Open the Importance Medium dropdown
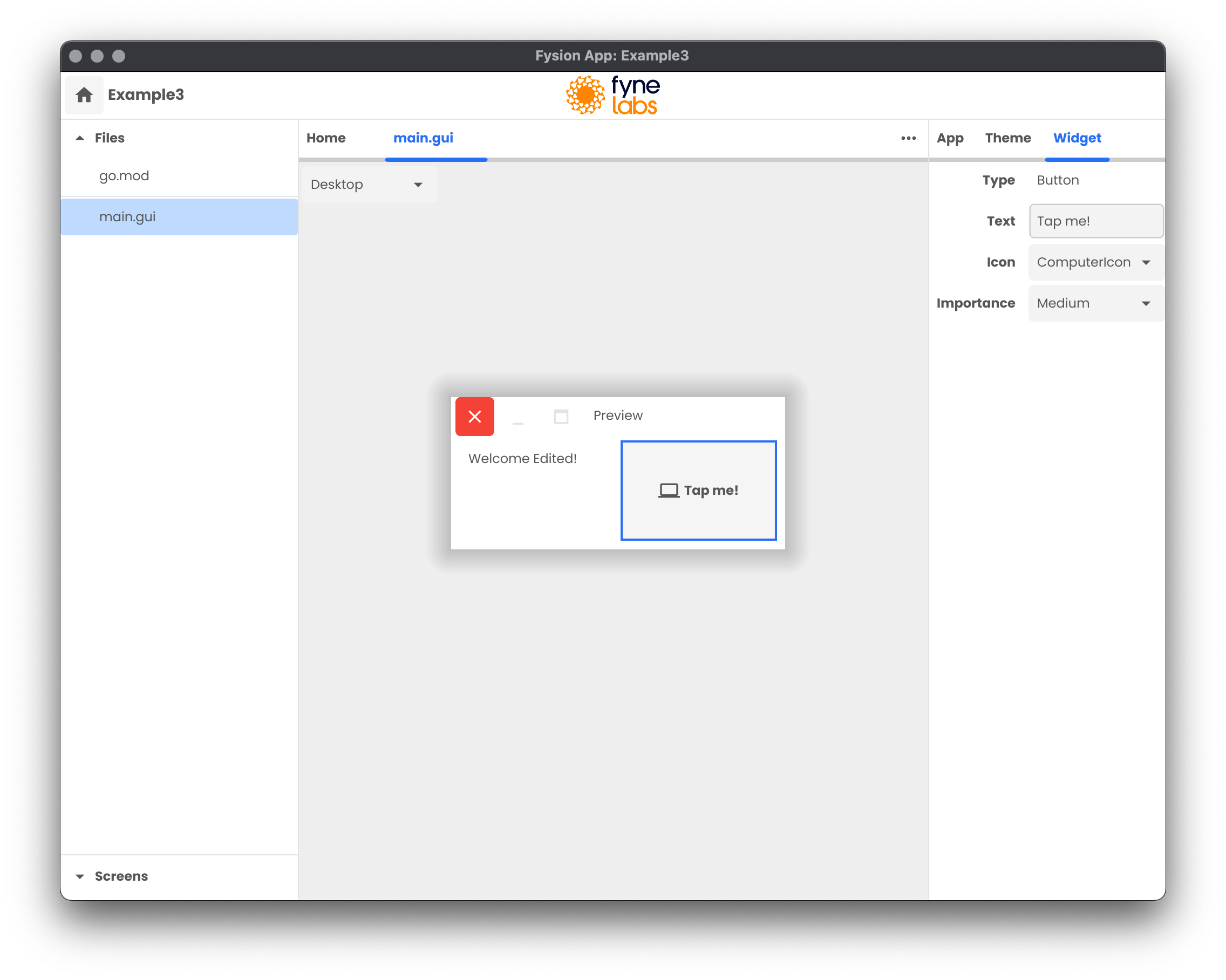The width and height of the screenshot is (1226, 980). (x=1094, y=303)
